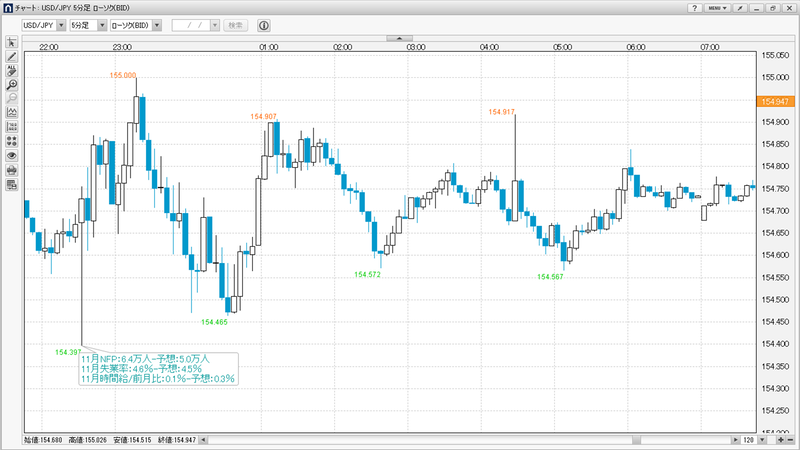Toggle the eye visibility icon in left toolbar
The width and height of the screenshot is (800, 450).
(x=11, y=156)
